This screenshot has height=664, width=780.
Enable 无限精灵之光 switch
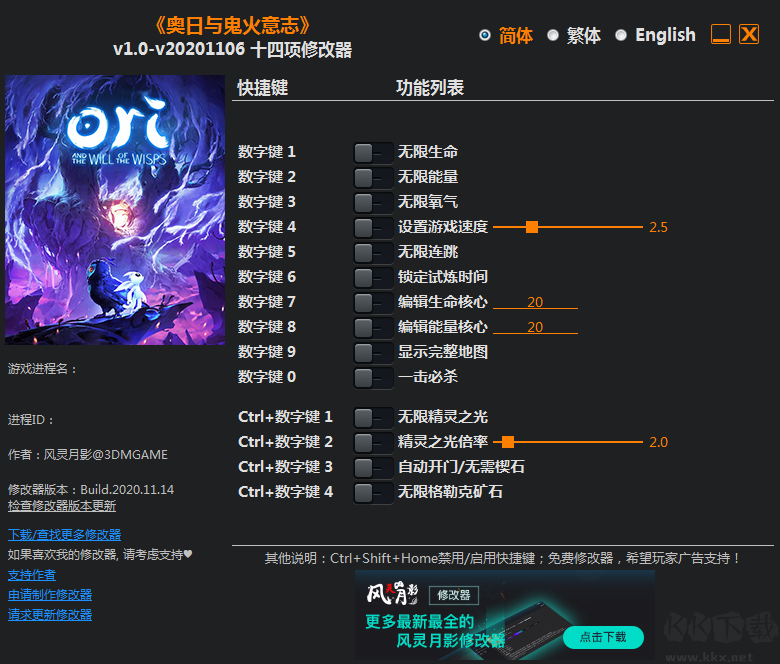(x=374, y=418)
